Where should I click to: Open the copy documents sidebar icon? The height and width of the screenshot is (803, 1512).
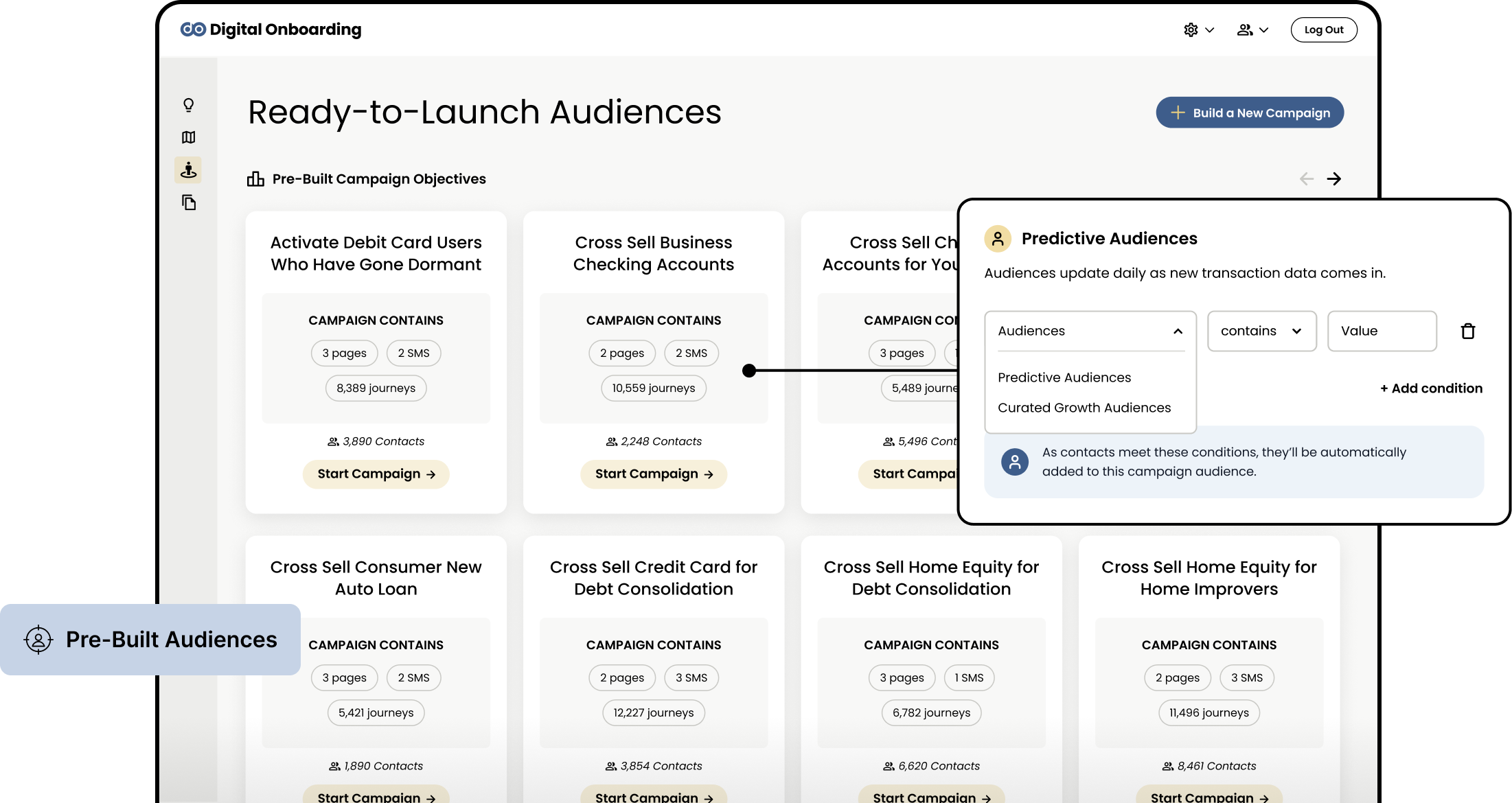(x=188, y=202)
